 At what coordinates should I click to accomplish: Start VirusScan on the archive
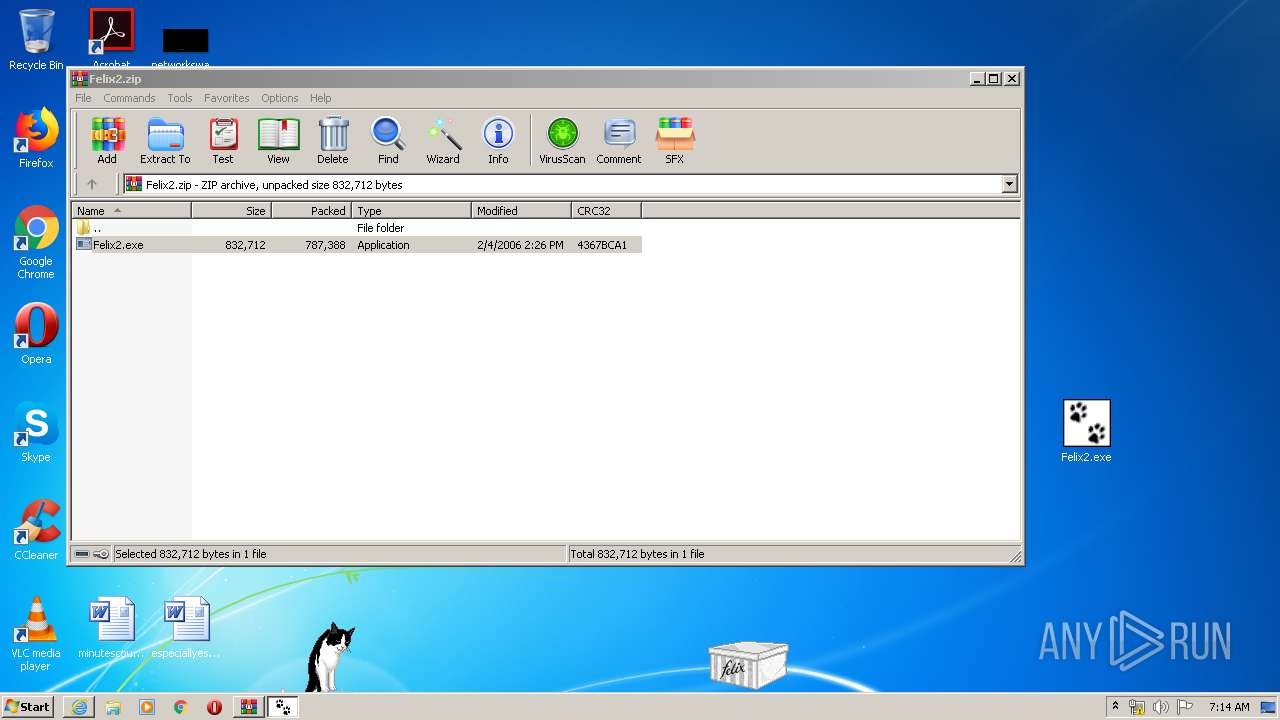(562, 140)
